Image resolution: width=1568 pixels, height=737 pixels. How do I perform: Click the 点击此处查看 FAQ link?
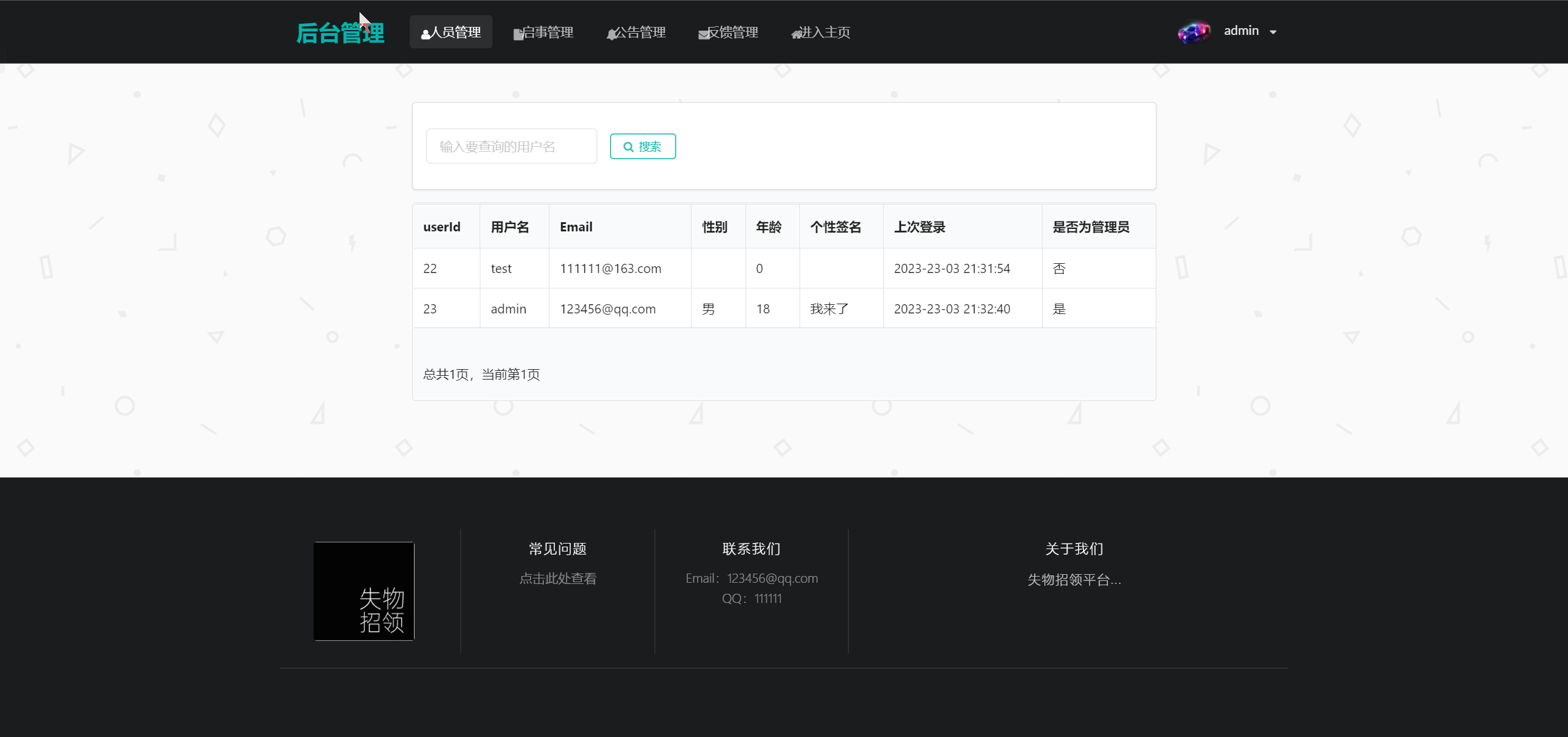pyautogui.click(x=557, y=578)
